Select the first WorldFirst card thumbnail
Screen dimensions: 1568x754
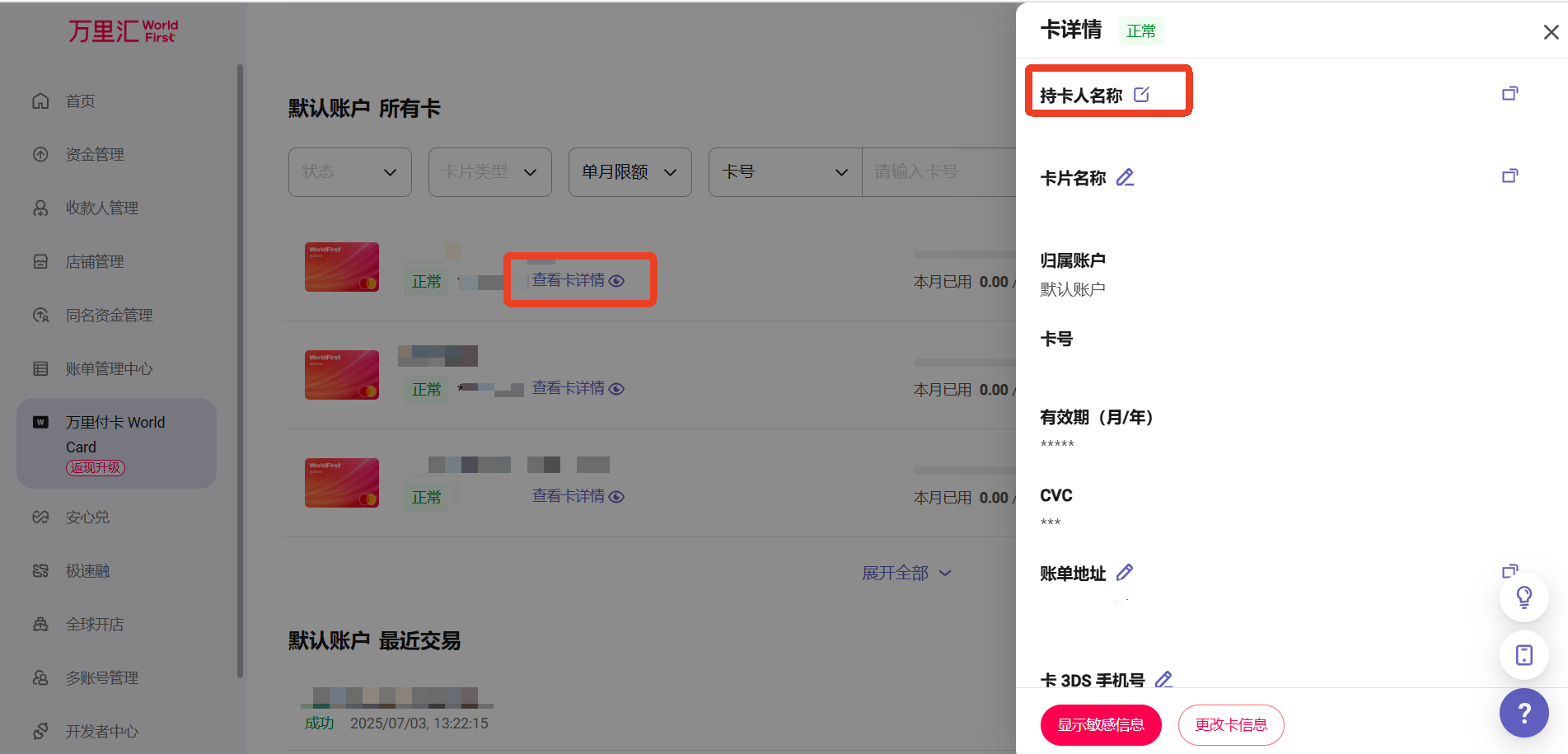click(x=342, y=267)
